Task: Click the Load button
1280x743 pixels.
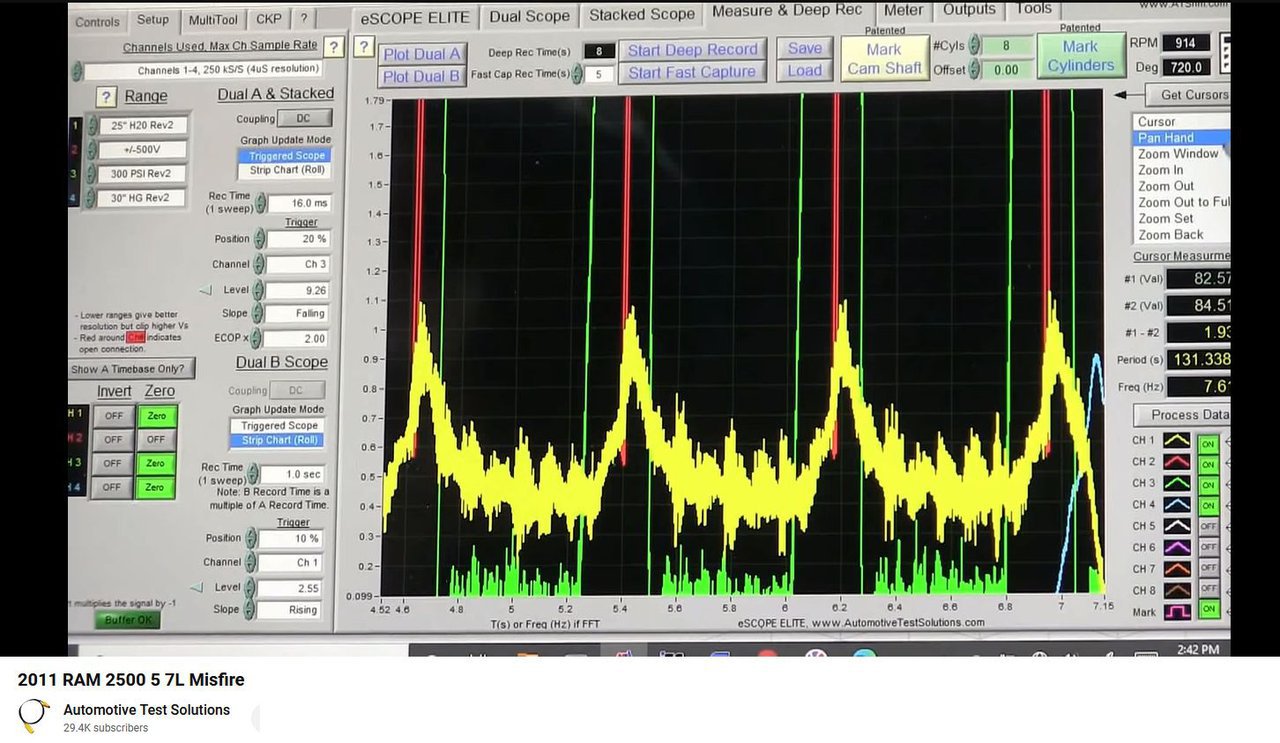Action: point(804,71)
